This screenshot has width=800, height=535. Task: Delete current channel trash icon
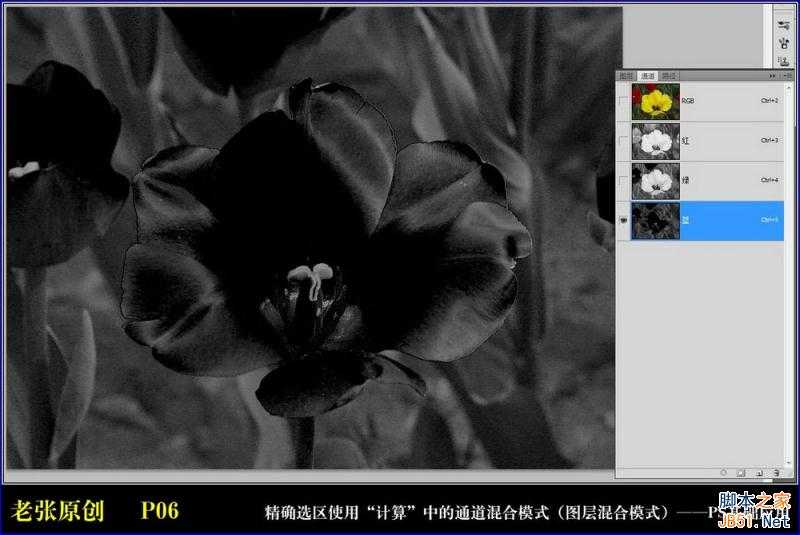[777, 473]
